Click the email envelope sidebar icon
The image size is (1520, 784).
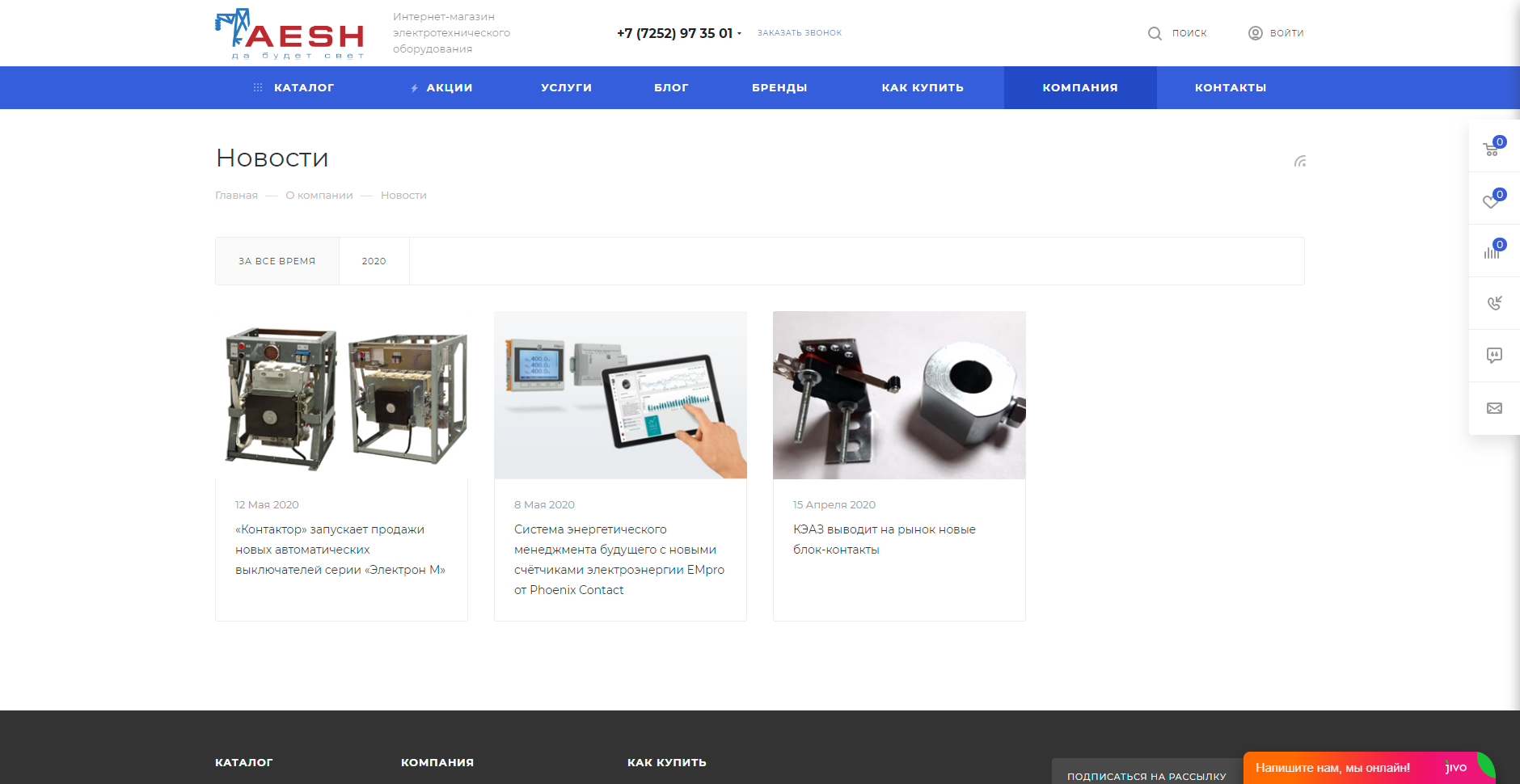(1494, 408)
